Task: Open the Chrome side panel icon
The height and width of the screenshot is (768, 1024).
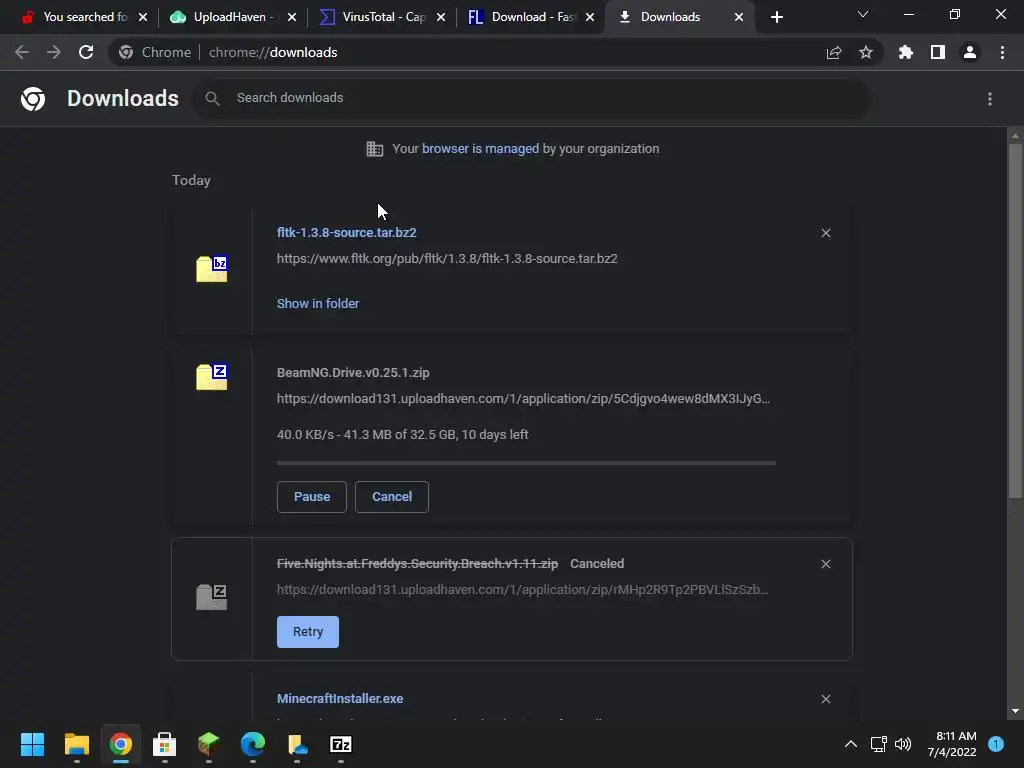Action: pos(938,52)
